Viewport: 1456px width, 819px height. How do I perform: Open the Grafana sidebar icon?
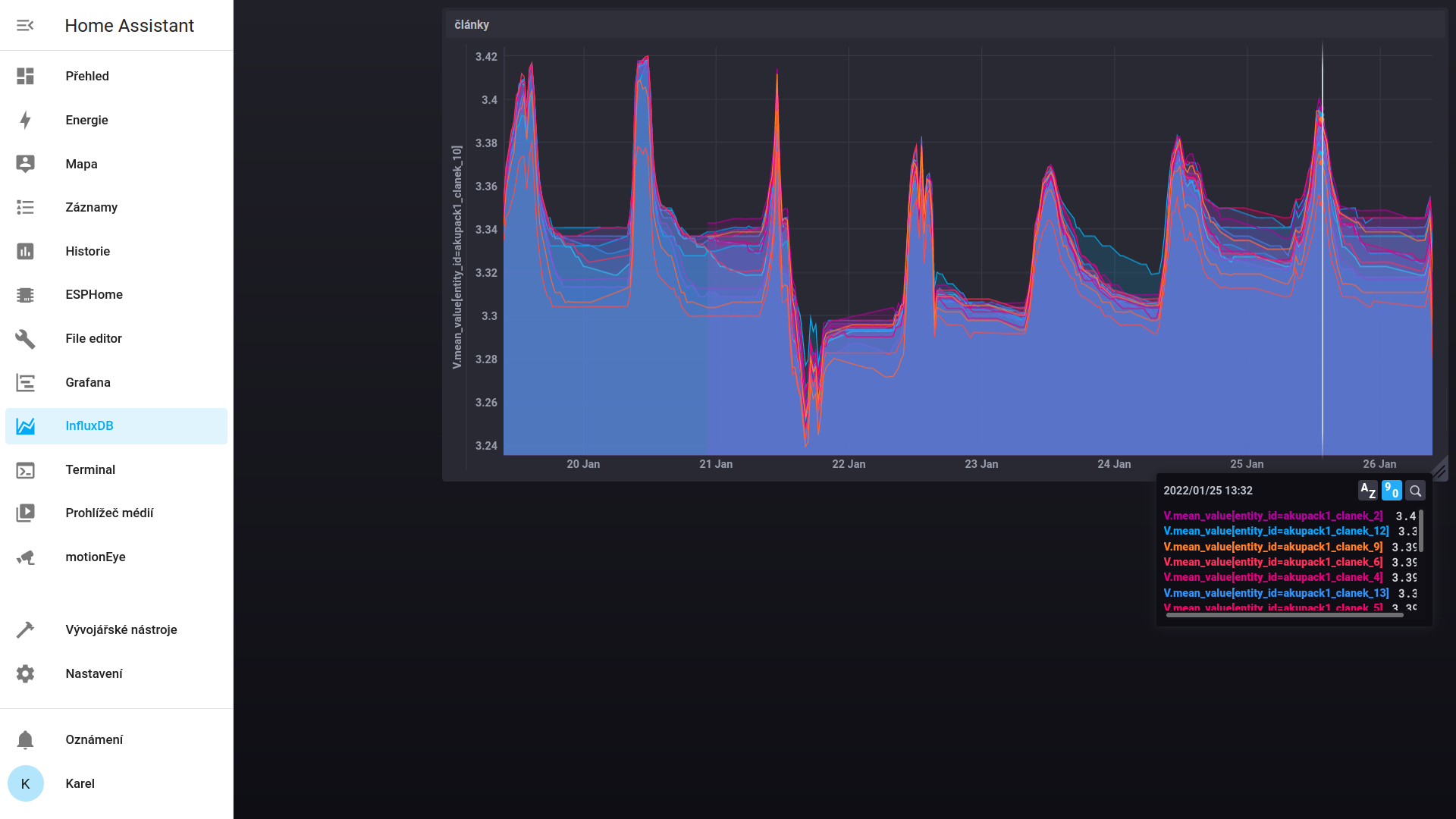[25, 383]
